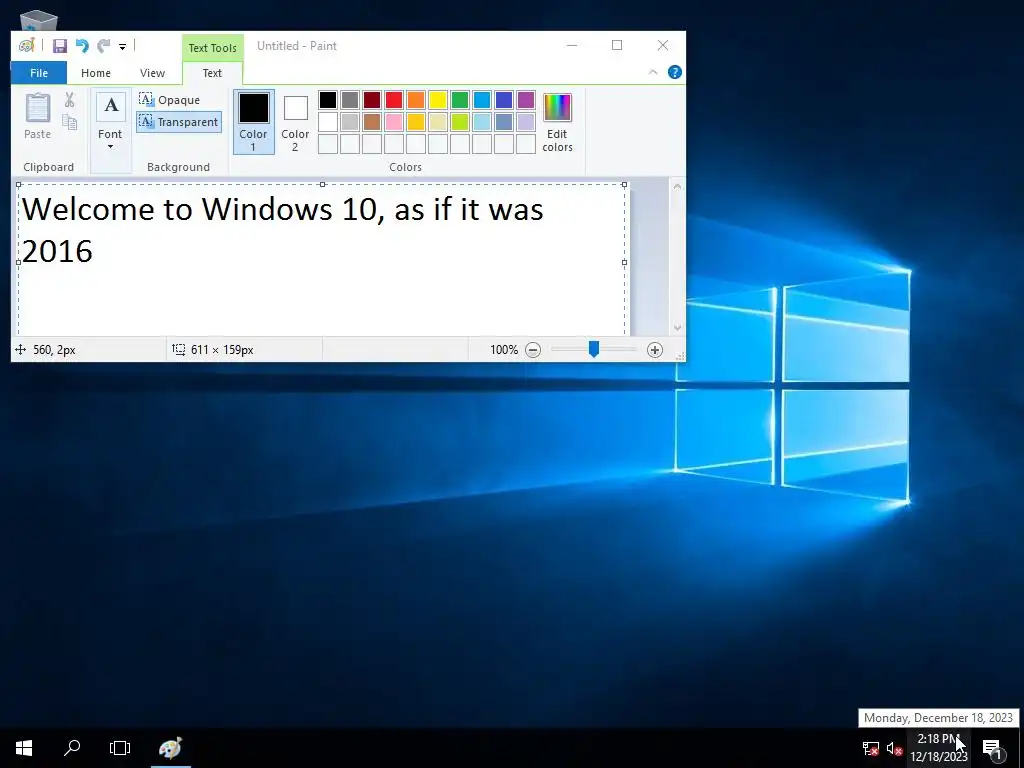Click inside the text box after '2016'

click(95, 252)
